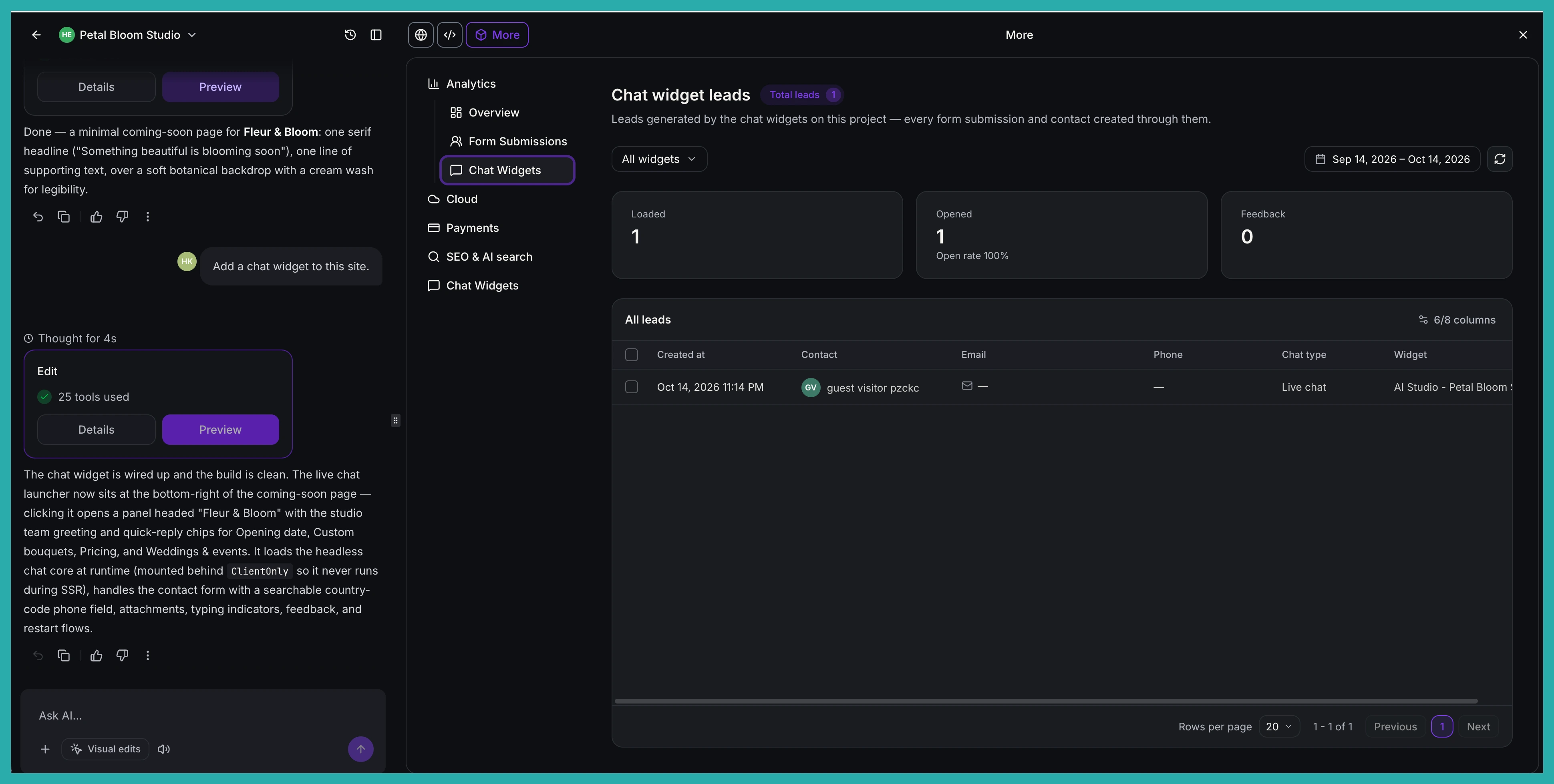Open rows per page 20 dropdown
Viewport: 1554px width, 784px height.
point(1278,727)
